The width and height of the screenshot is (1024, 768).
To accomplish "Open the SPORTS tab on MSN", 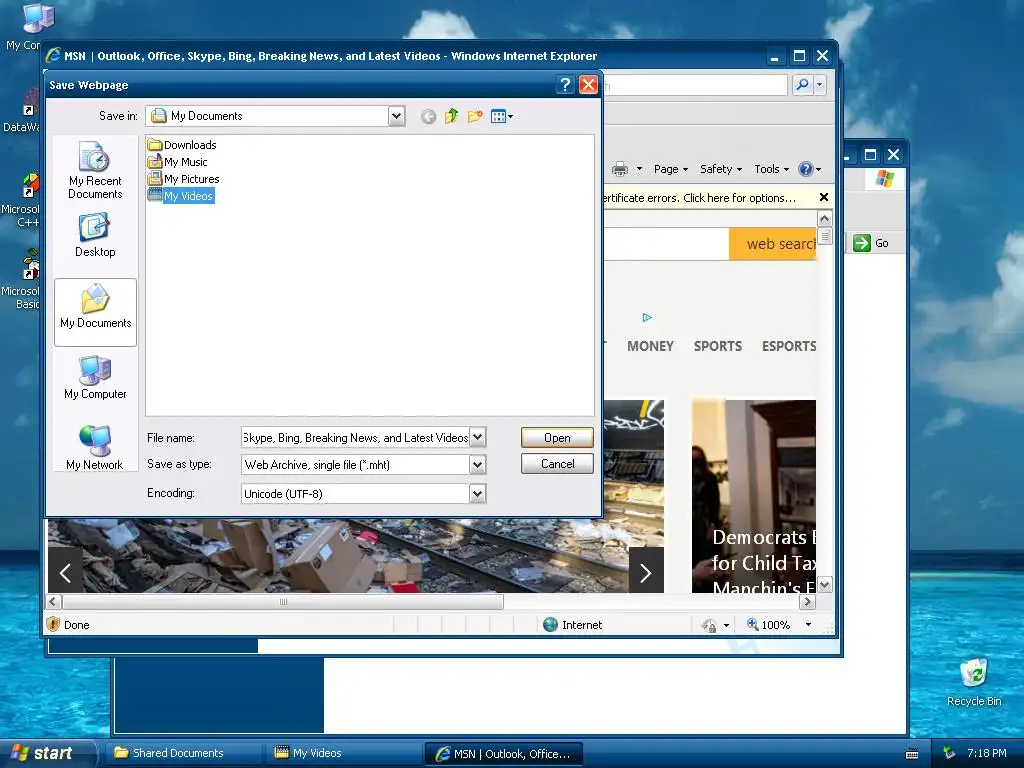I will click(718, 346).
